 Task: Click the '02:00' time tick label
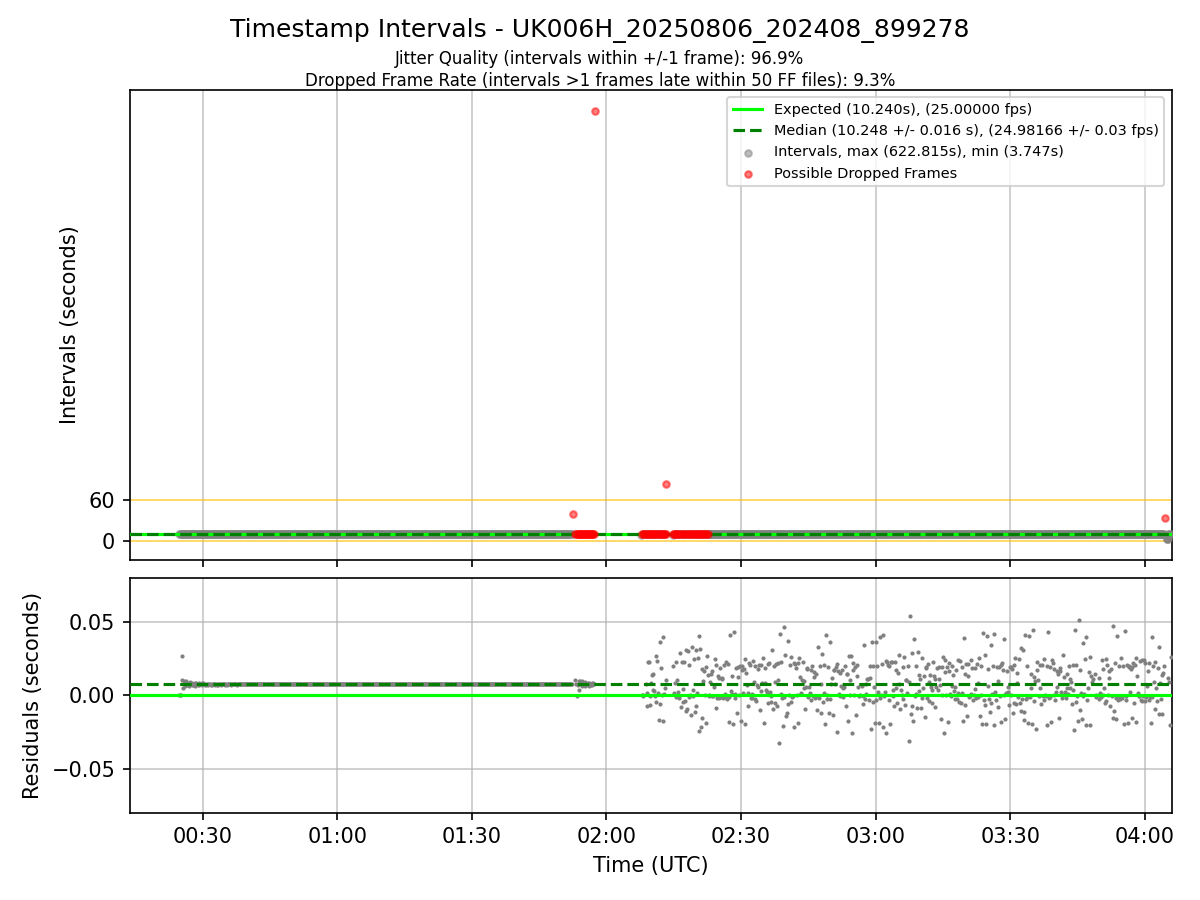pyautogui.click(x=606, y=835)
